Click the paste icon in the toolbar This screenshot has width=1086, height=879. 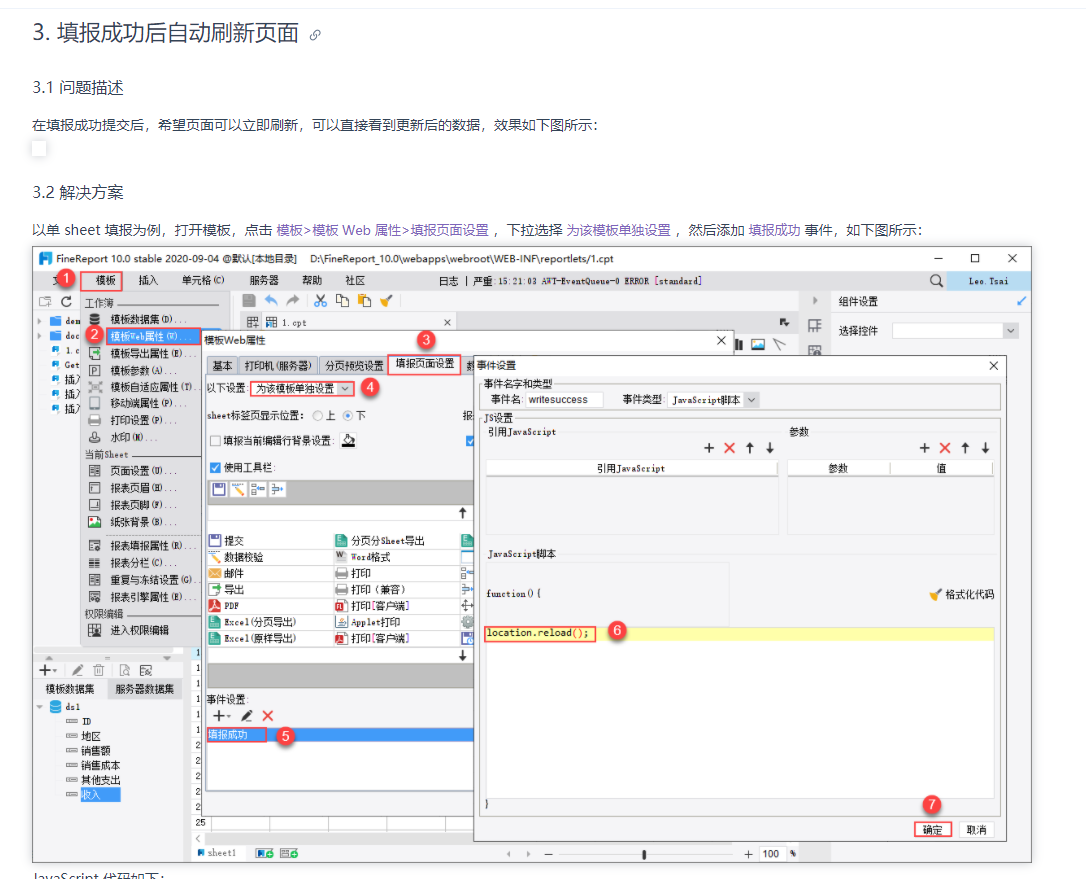(364, 301)
